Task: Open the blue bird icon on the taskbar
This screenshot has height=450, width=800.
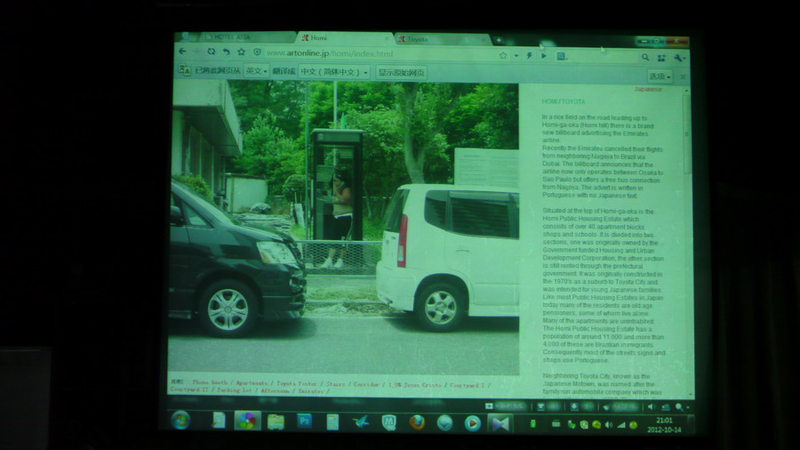Action: tap(361, 422)
